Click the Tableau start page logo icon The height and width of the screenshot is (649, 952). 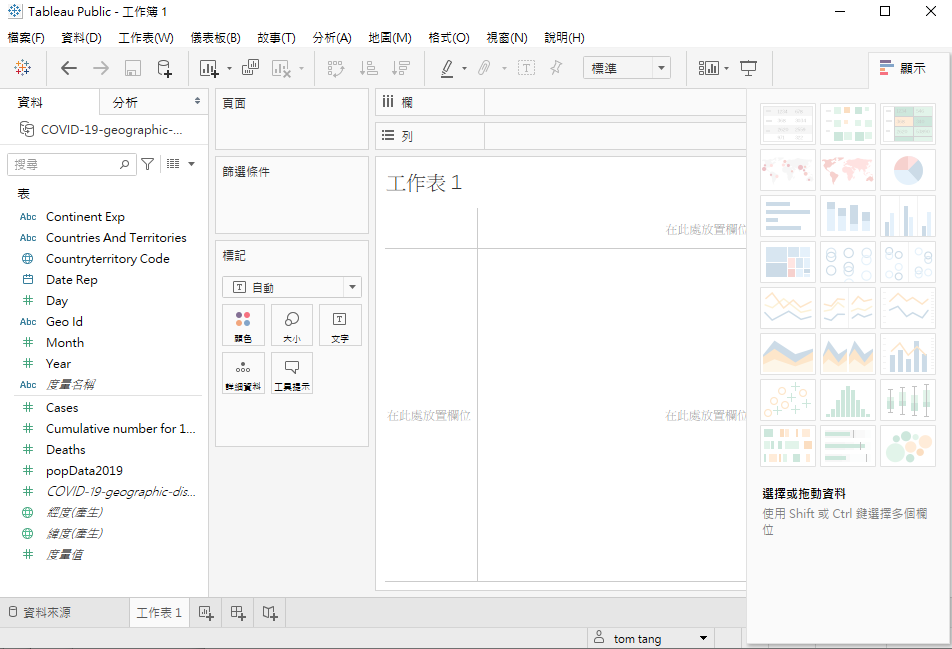pyautogui.click(x=22, y=67)
